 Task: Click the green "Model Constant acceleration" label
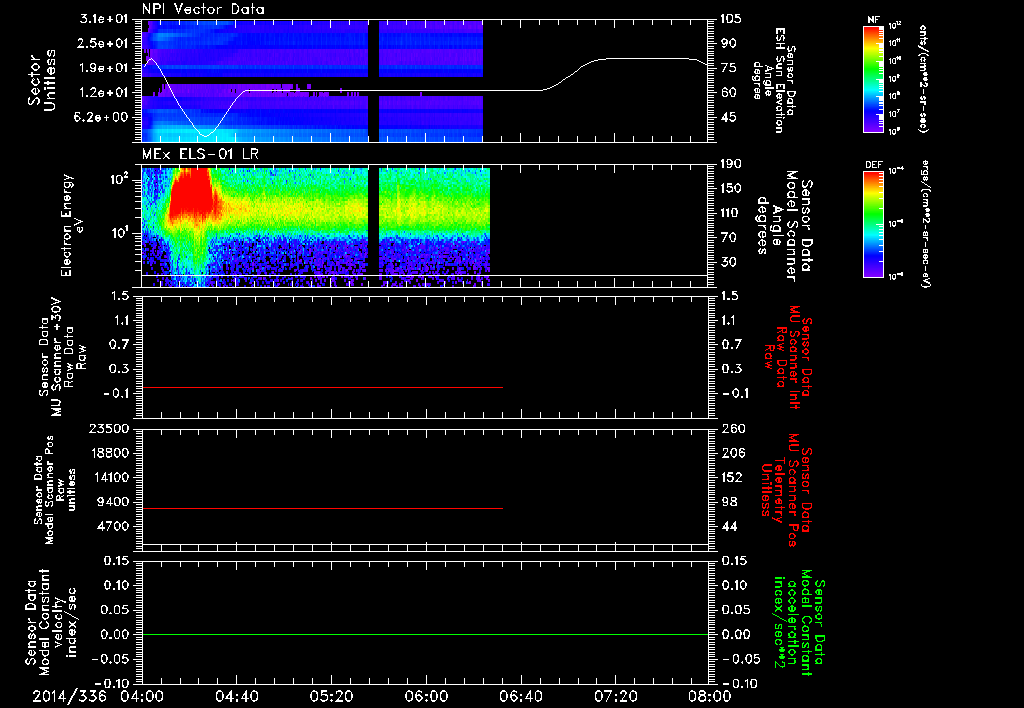click(x=798, y=622)
